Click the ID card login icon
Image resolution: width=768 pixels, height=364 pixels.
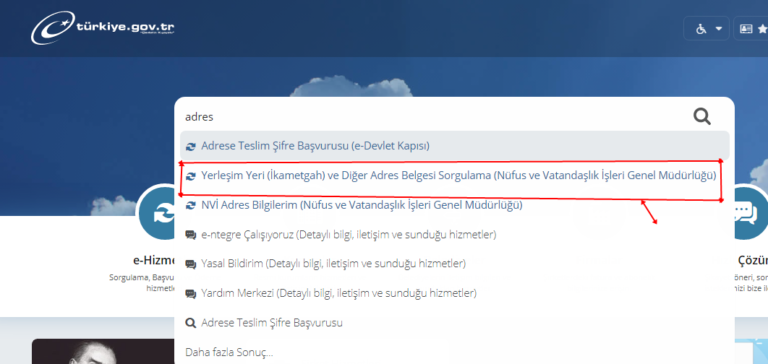click(746, 29)
